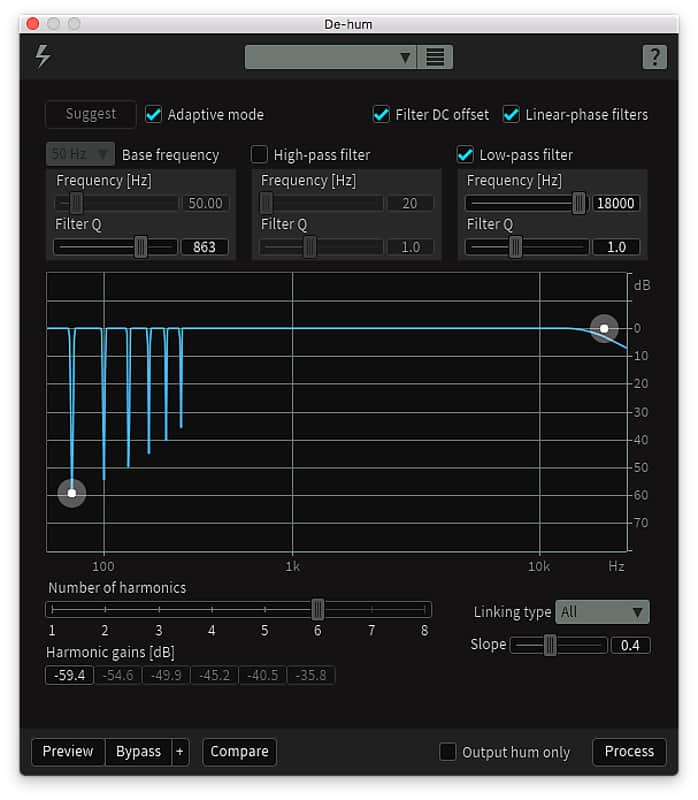The width and height of the screenshot is (698, 800).
Task: Disable the Low-pass filter checkbox
Action: point(465,154)
